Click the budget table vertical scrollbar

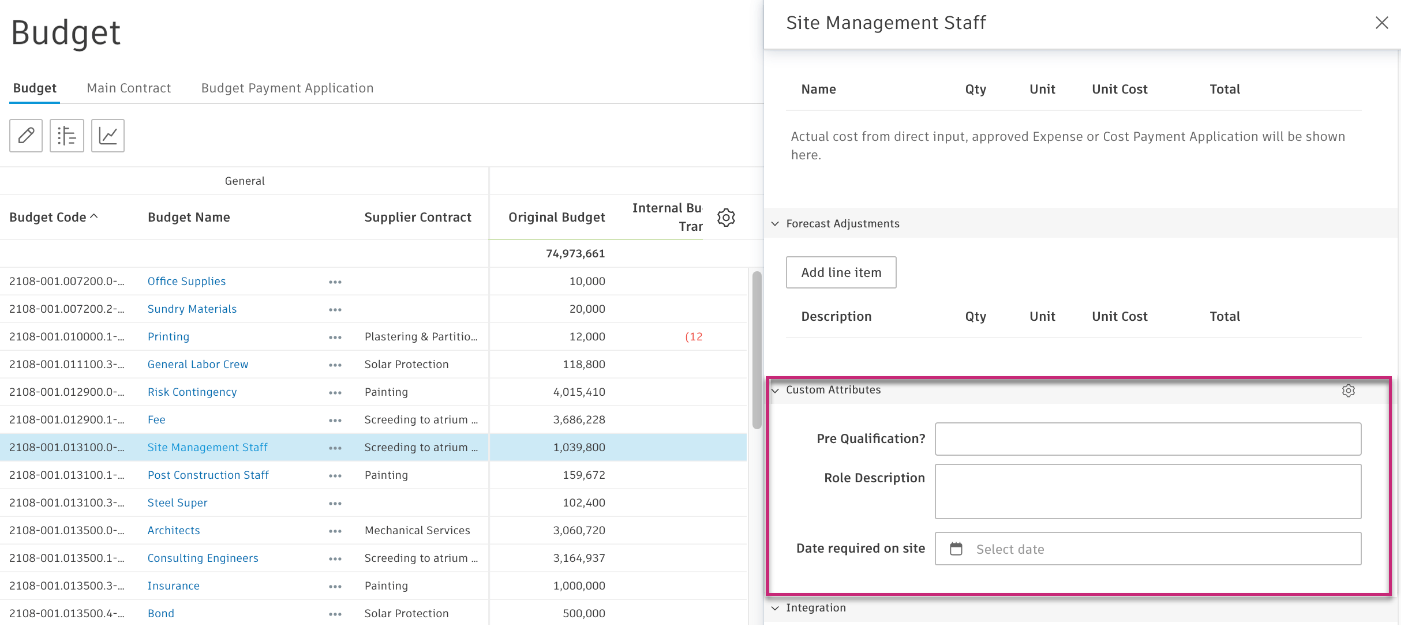757,350
